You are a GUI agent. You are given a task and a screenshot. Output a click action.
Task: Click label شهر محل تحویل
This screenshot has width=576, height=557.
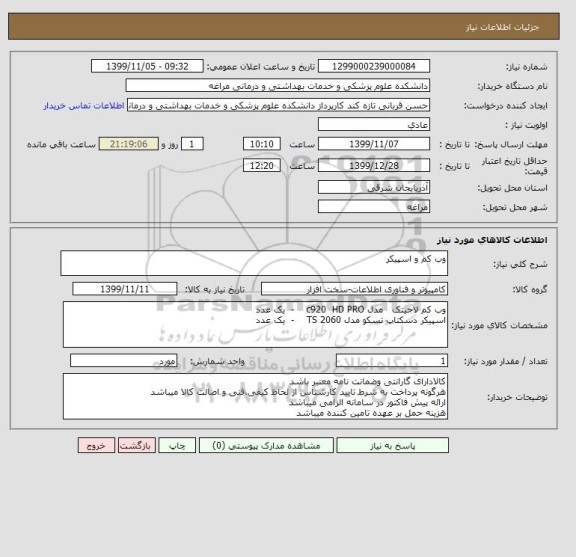coord(515,208)
